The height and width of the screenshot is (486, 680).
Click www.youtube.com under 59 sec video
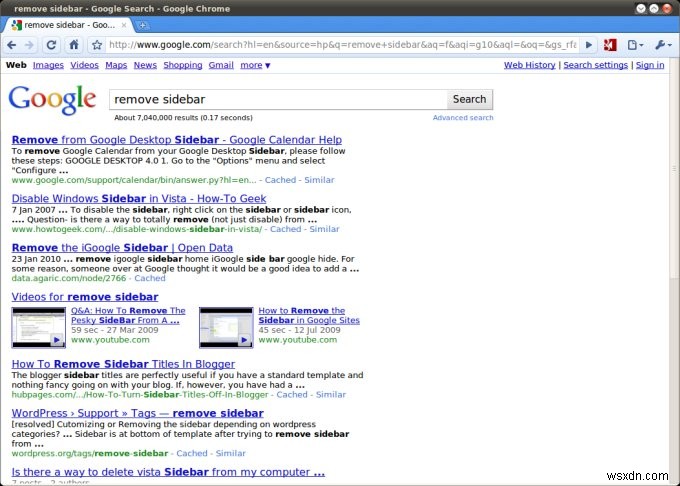tap(110, 340)
